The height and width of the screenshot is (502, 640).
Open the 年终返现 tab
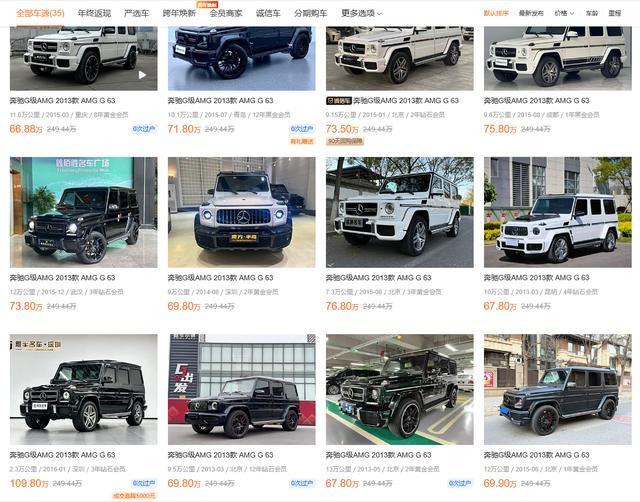[x=94, y=13]
